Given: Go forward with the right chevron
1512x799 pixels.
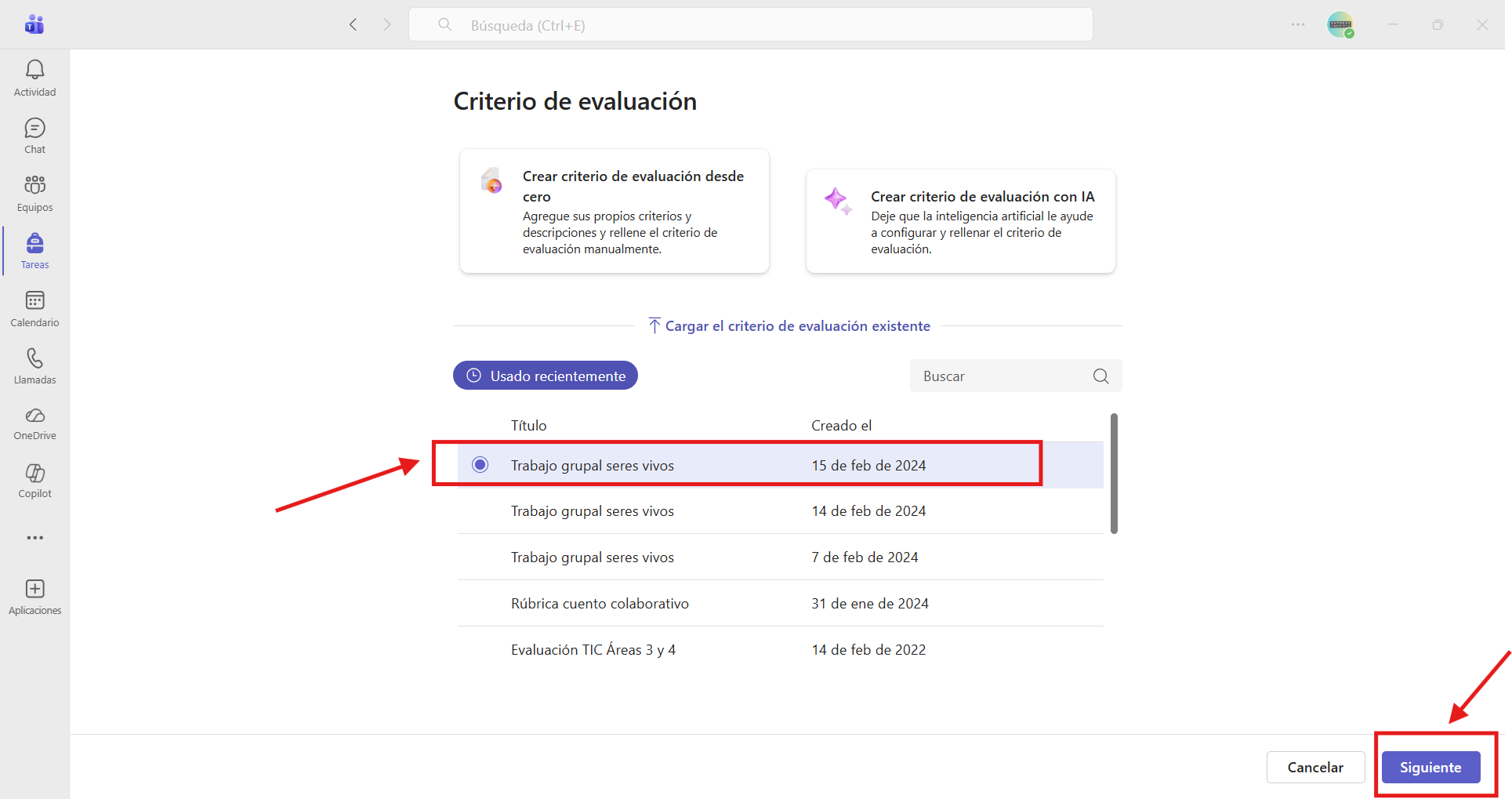Looking at the screenshot, I should [x=387, y=24].
